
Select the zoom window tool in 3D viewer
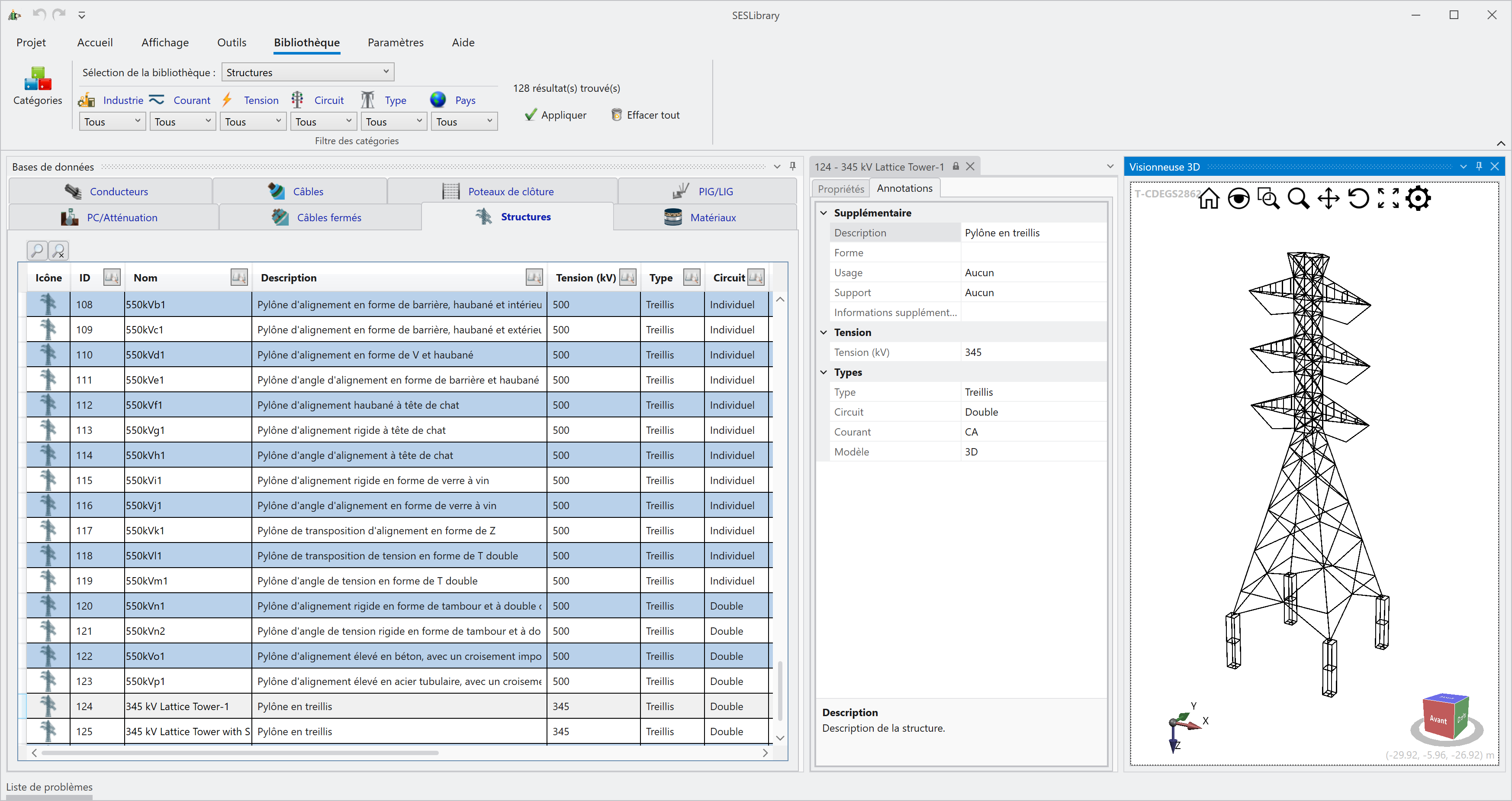pos(1268,198)
